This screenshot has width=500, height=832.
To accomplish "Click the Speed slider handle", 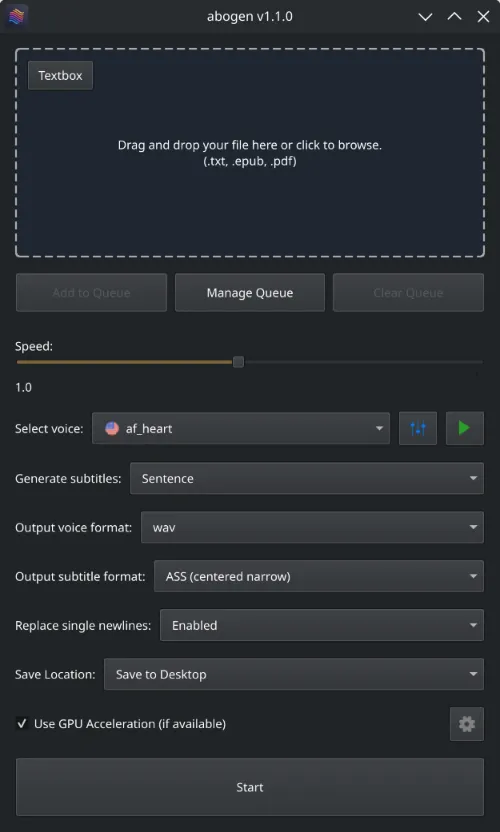I will [238, 362].
